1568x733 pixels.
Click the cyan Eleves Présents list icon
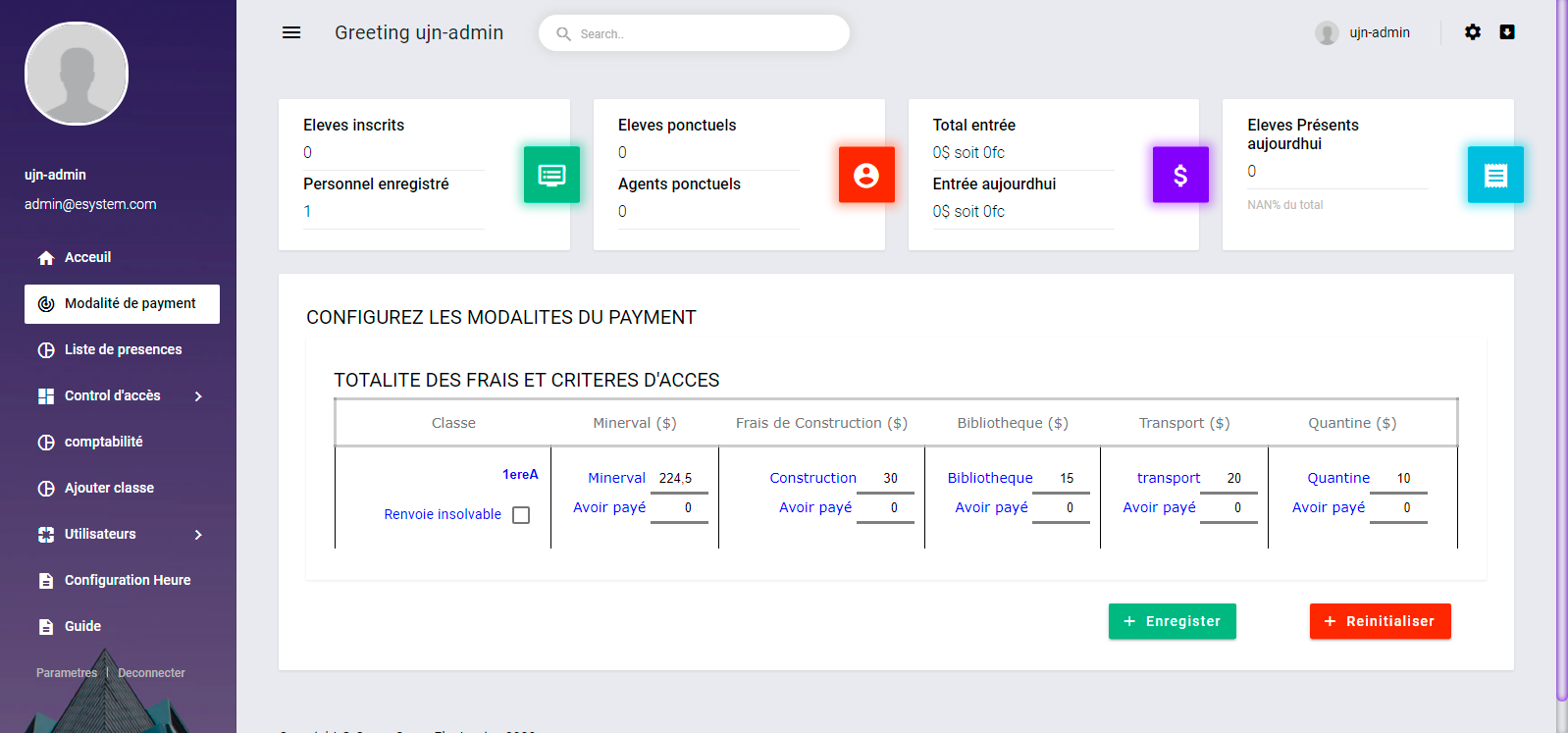pos(1495,175)
